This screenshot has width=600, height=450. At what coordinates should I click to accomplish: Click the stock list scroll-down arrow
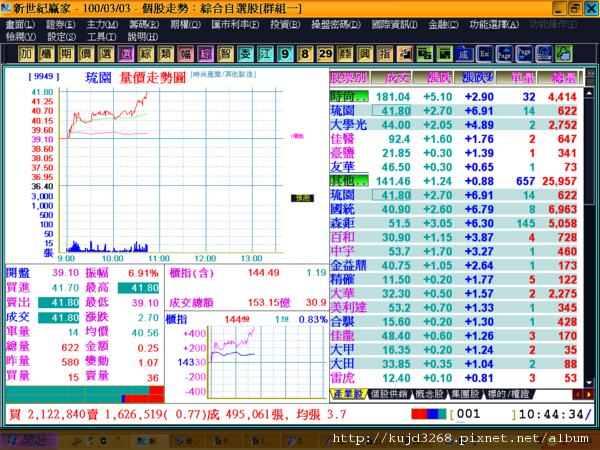589,383
